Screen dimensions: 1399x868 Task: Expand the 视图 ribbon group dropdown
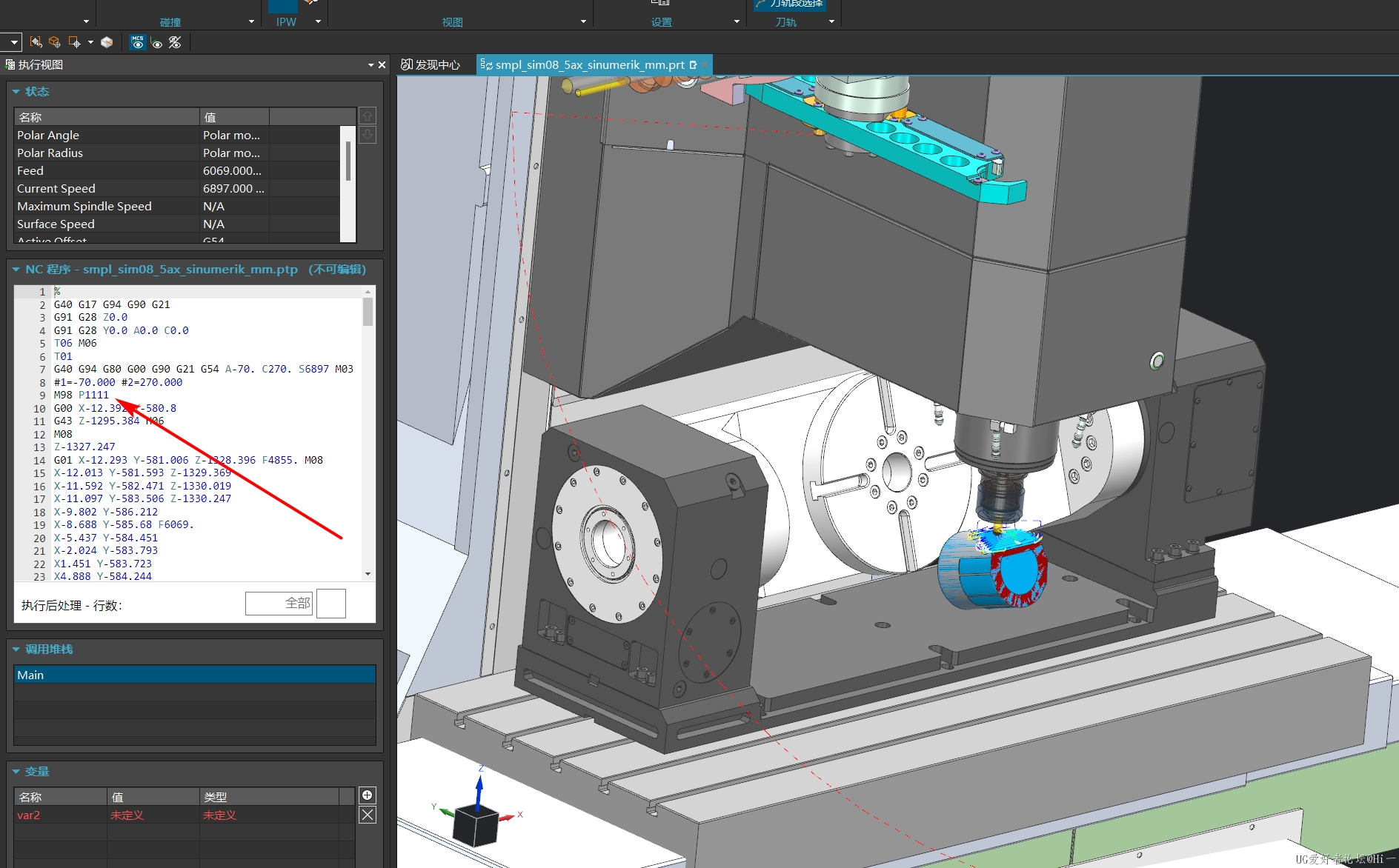click(x=583, y=21)
